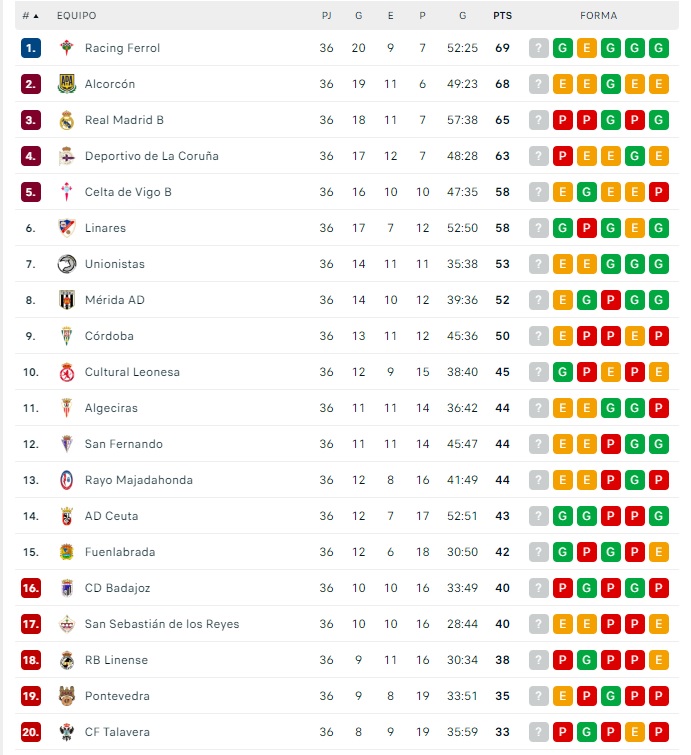The image size is (691, 755).
Task: Open the Cultural Leonesa team link
Action: (x=132, y=372)
